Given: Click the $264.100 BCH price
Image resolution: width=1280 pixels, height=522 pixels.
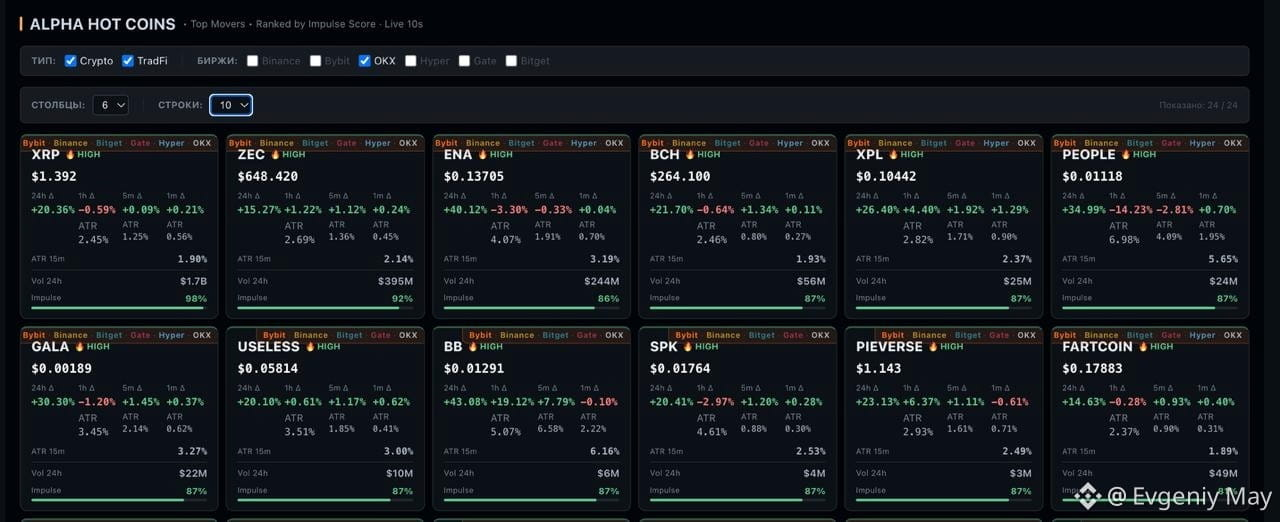Looking at the screenshot, I should point(680,176).
